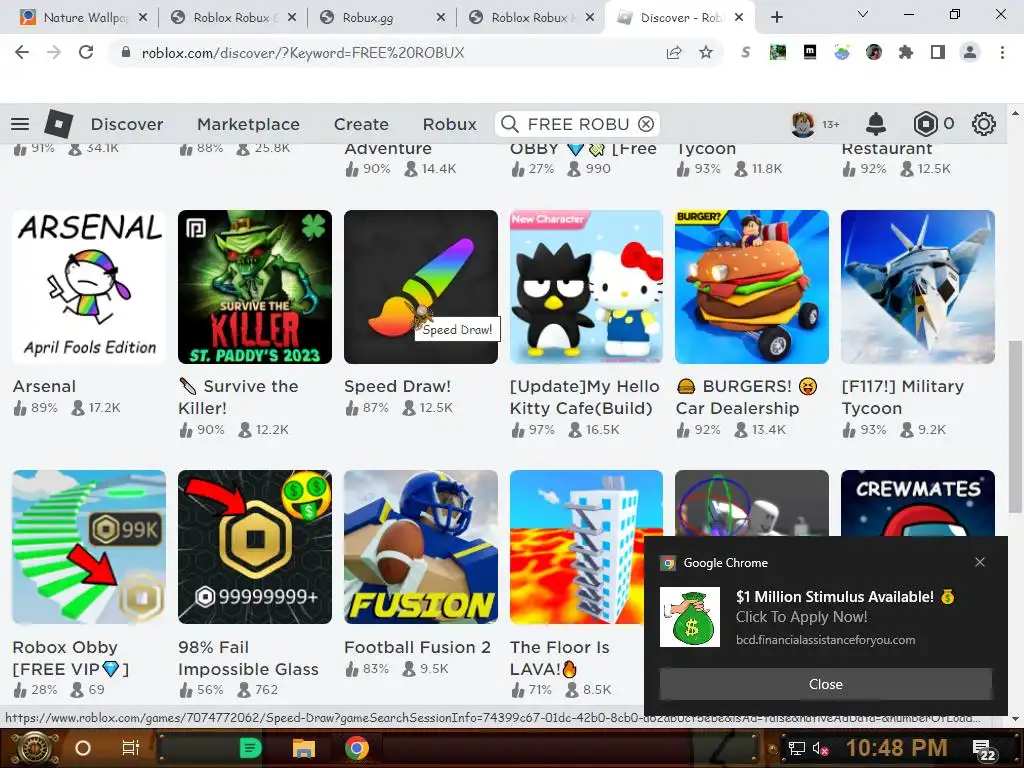Click the address bar URL
This screenshot has height=768, width=1024.
[x=302, y=53]
